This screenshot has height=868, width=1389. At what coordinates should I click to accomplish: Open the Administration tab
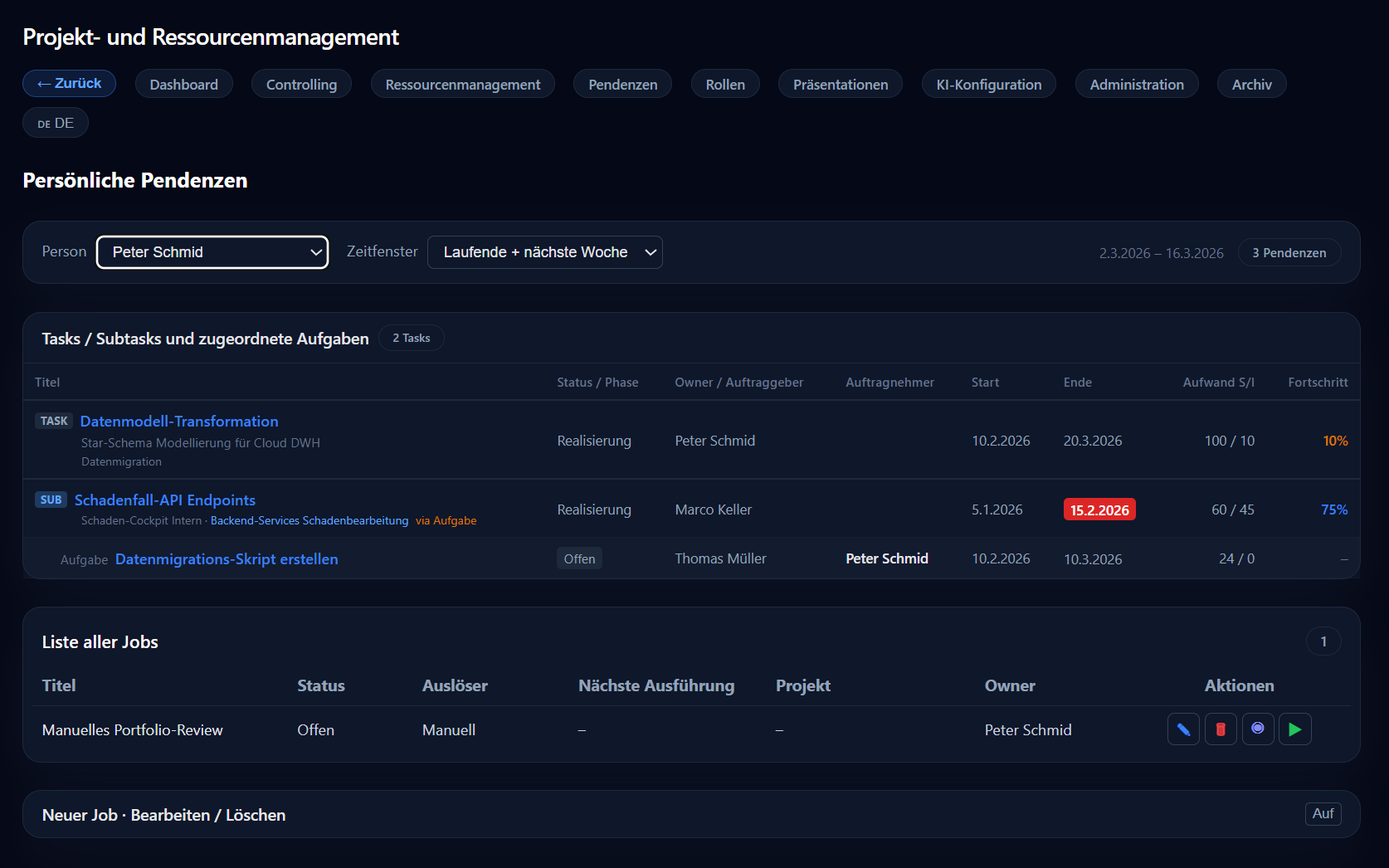point(1137,85)
